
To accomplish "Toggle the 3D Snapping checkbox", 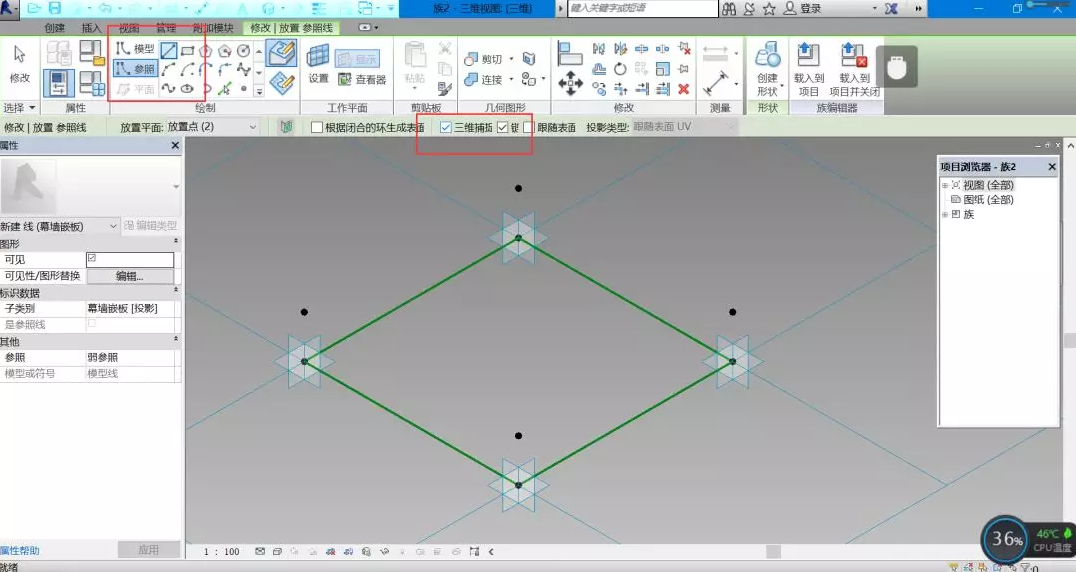I will [x=446, y=128].
